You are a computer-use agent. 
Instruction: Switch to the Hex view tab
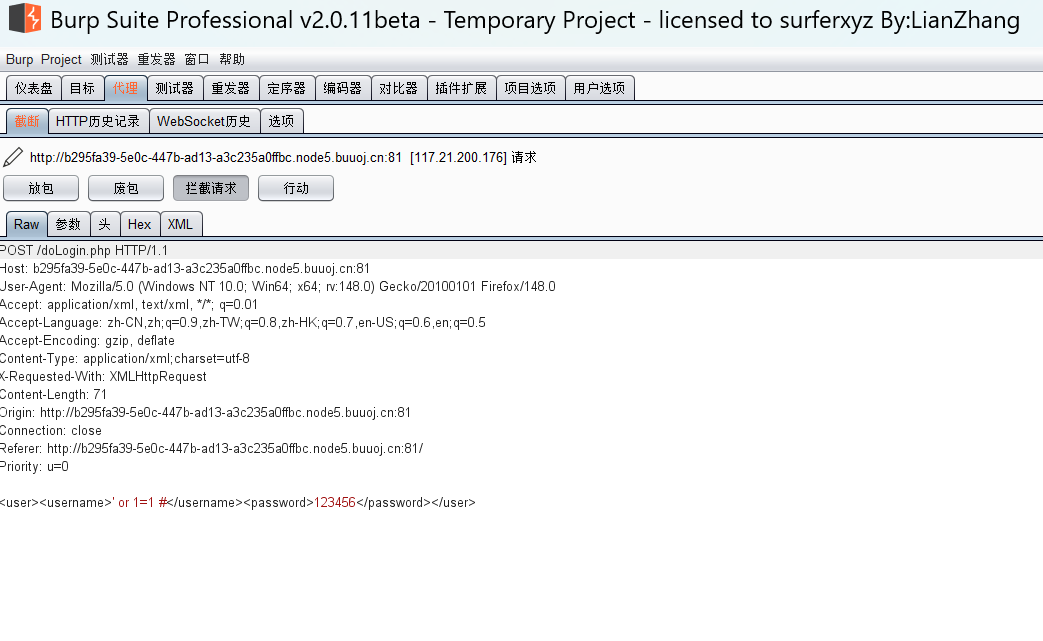click(x=140, y=224)
